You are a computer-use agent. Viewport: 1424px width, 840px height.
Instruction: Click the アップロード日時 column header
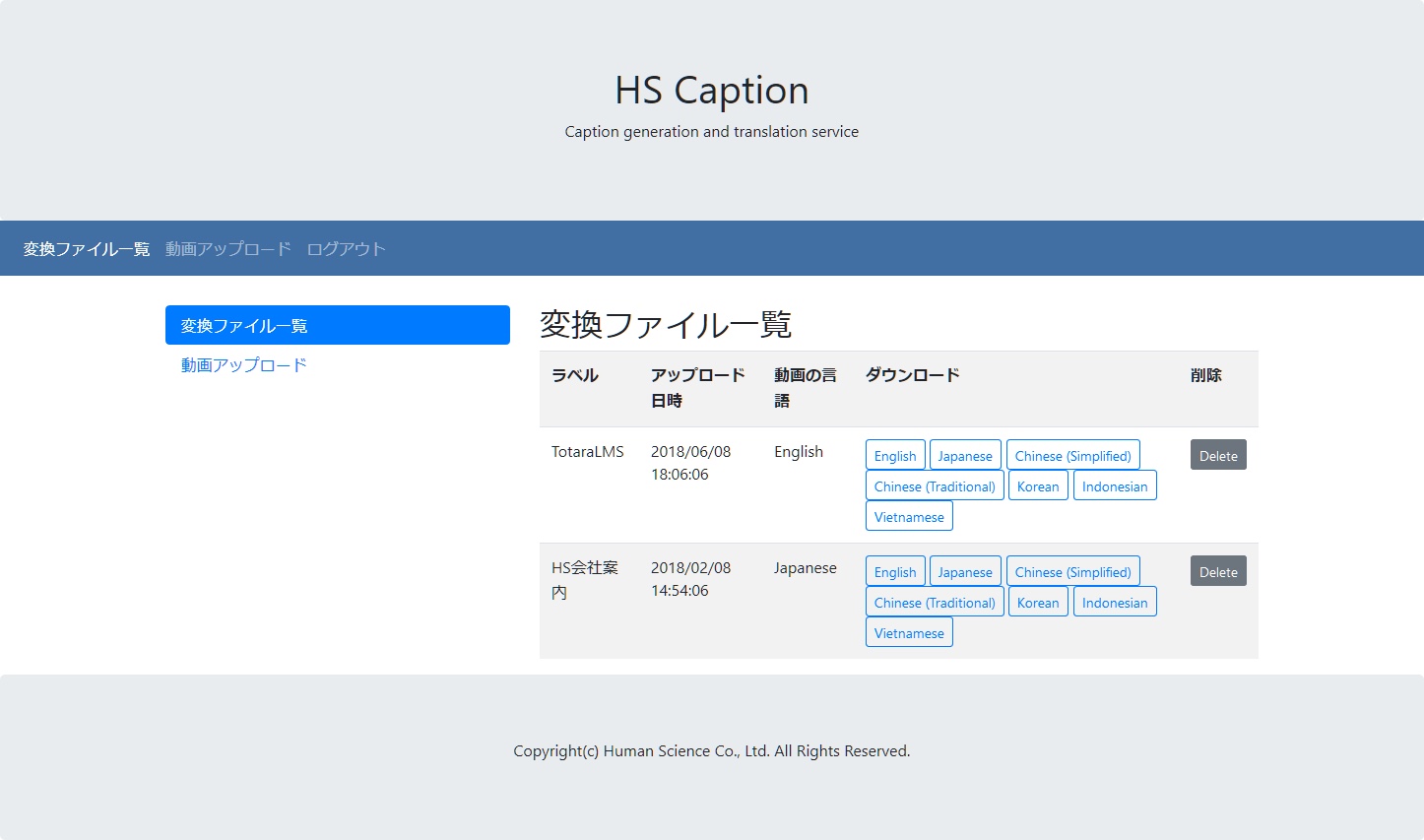pyautogui.click(x=698, y=388)
